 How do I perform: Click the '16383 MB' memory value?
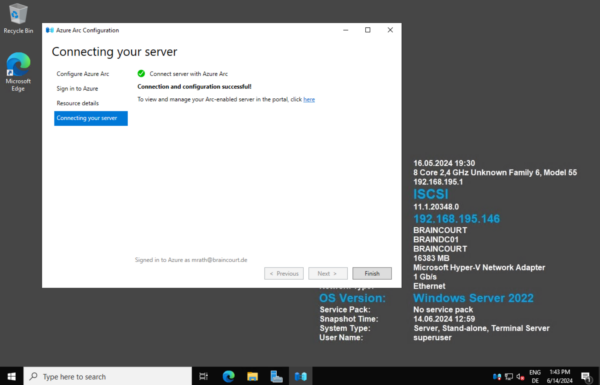431,258
